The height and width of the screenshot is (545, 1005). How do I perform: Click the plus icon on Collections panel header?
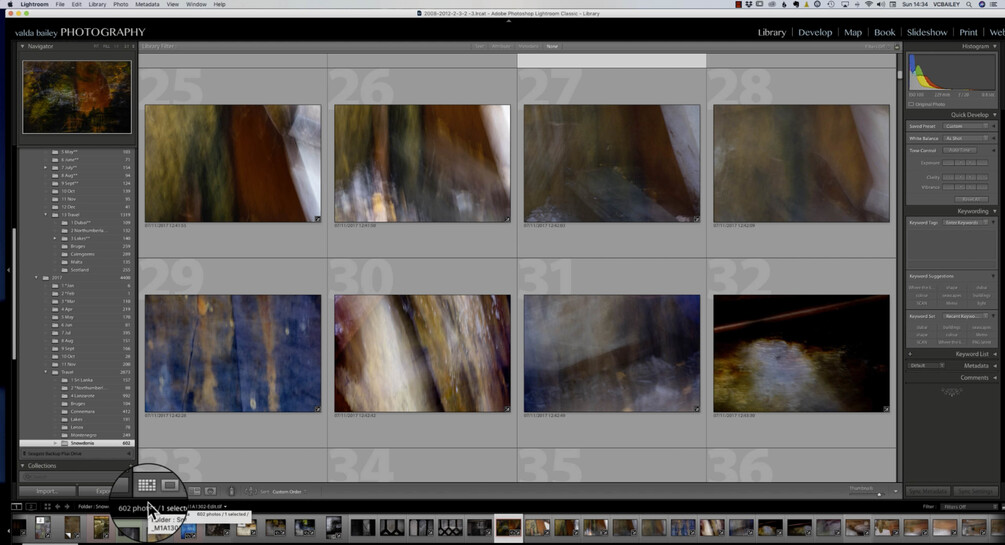click(130, 466)
